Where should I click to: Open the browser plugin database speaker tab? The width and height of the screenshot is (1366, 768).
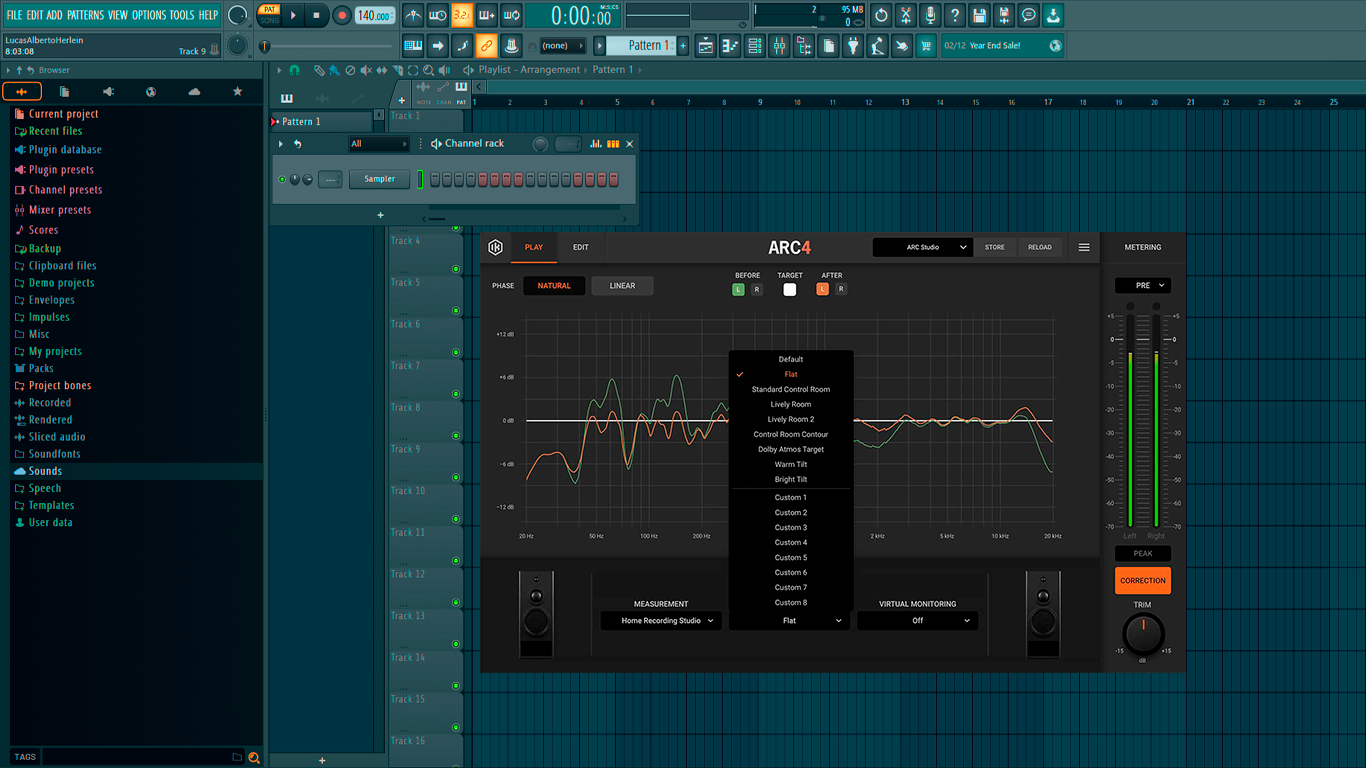click(108, 91)
